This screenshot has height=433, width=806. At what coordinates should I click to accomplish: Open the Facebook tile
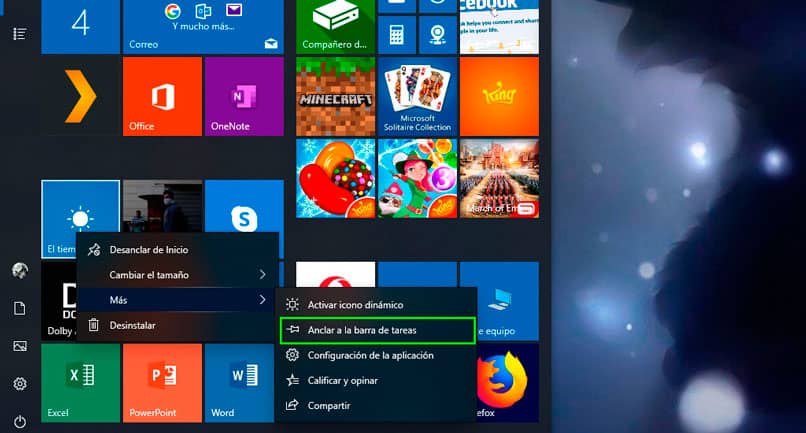coord(499,27)
